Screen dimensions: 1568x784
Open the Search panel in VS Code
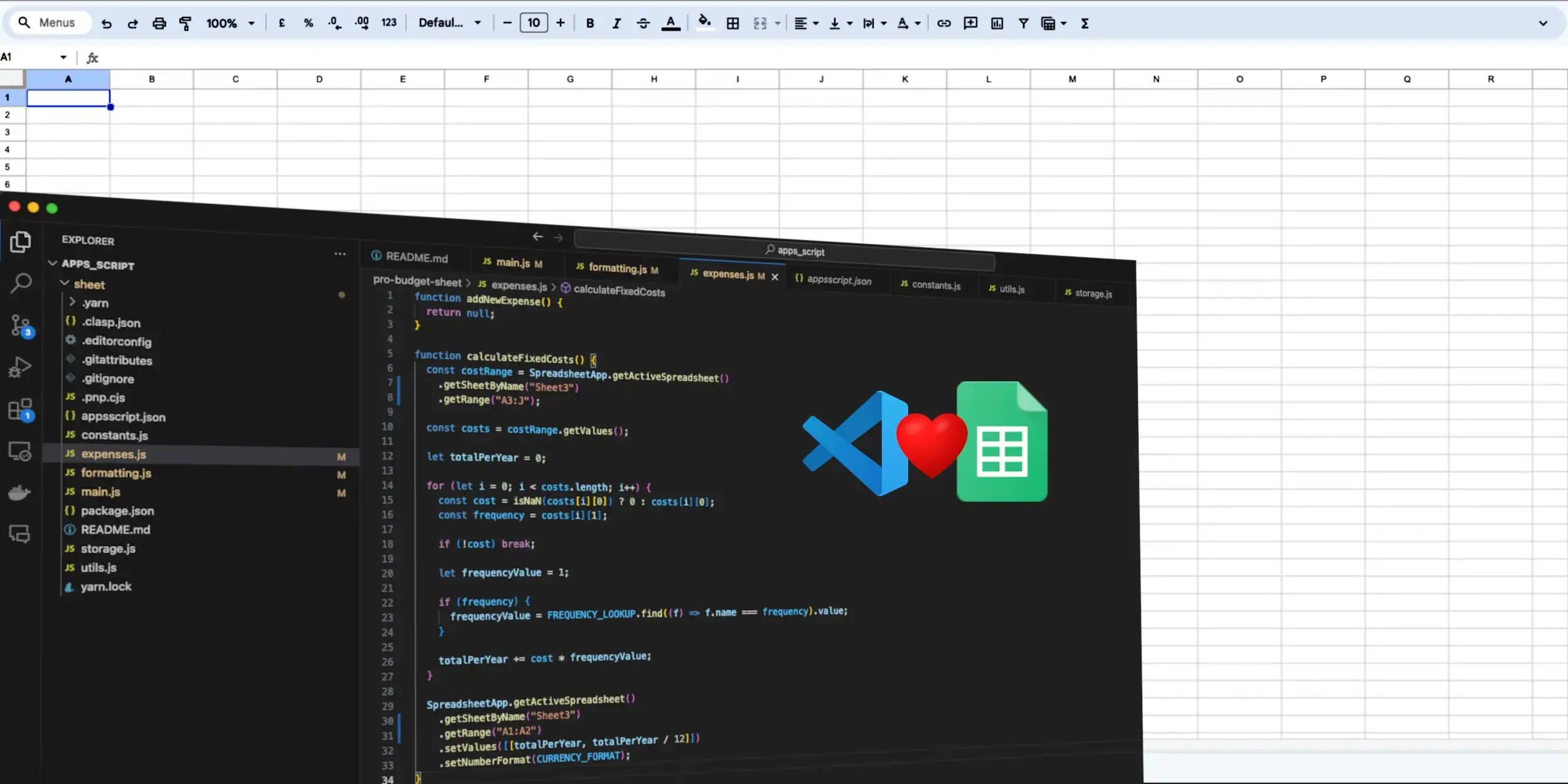point(21,283)
